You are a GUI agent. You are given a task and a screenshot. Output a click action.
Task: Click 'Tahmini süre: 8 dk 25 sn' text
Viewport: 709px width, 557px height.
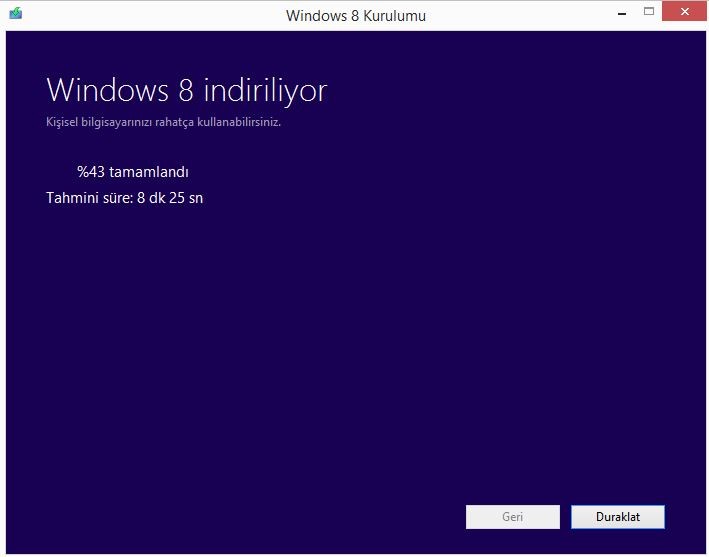(124, 198)
